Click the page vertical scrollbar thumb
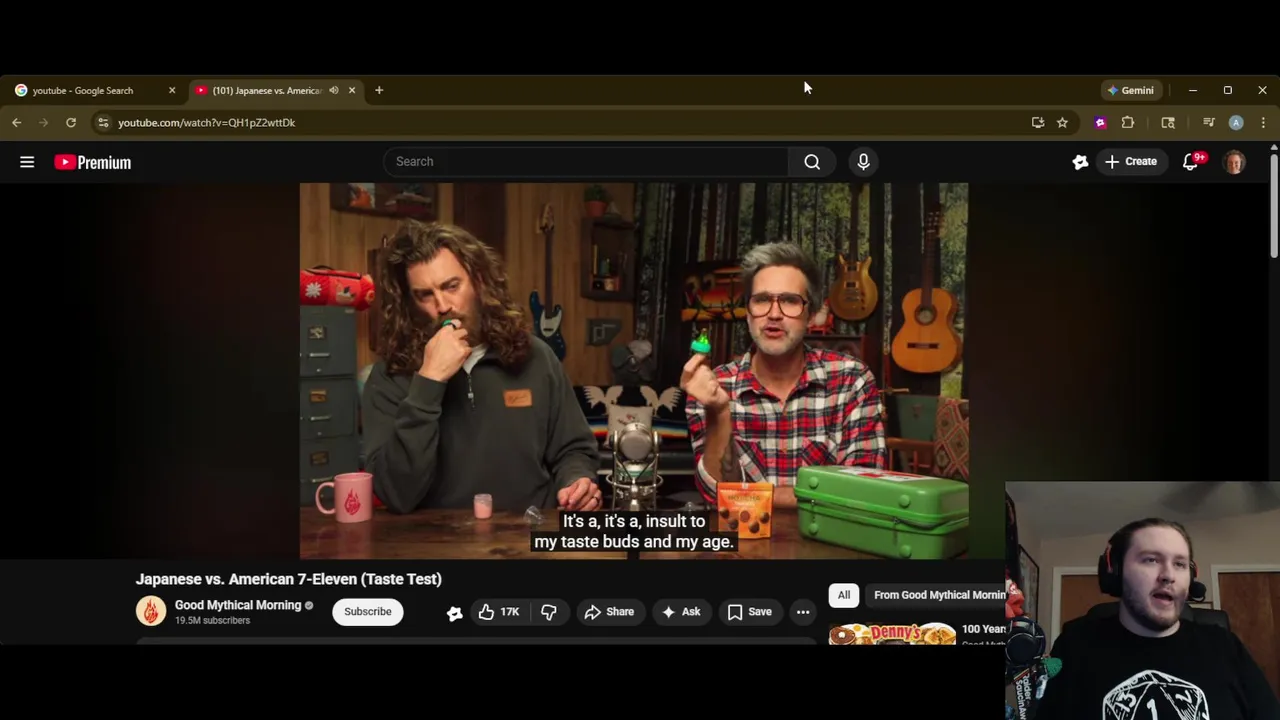1280x720 pixels. point(1273,205)
